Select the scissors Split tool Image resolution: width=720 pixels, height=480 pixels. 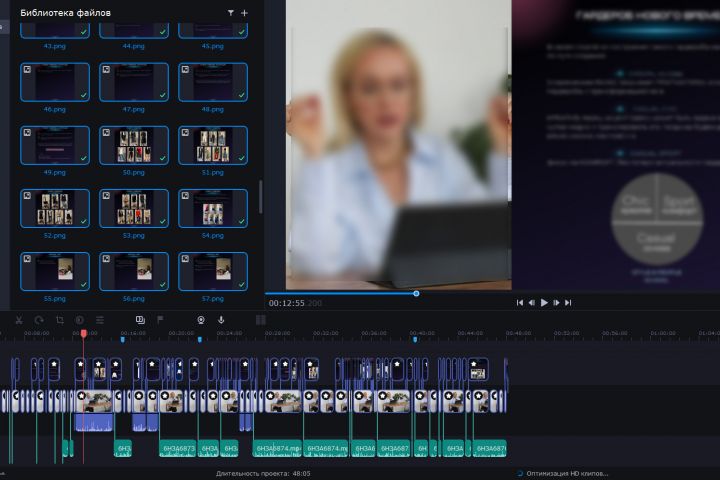click(19, 320)
